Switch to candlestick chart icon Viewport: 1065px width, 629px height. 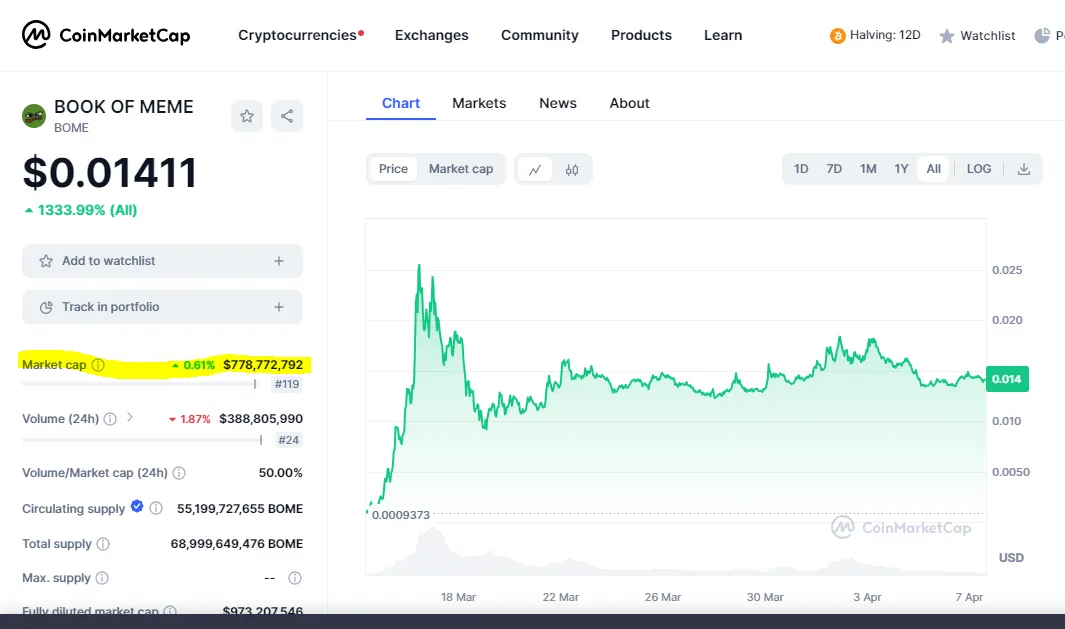pos(572,169)
